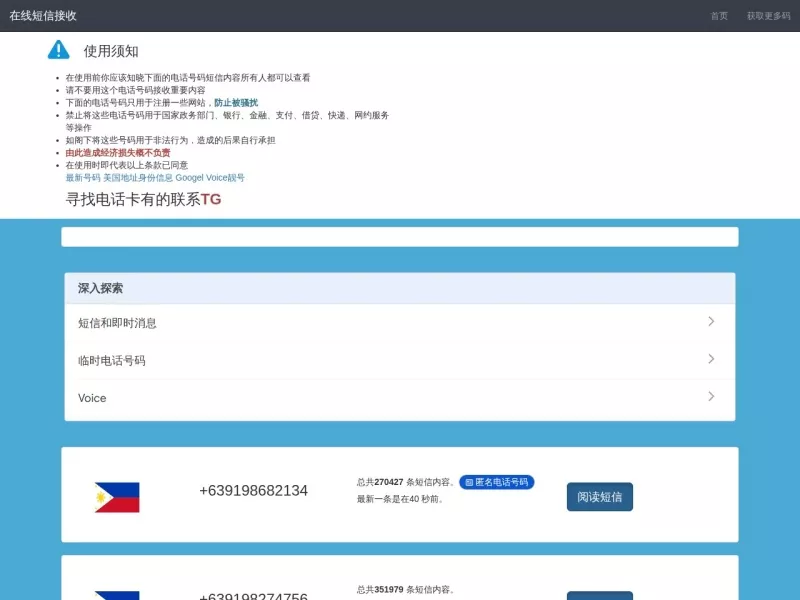
Task: Open the Googel Voice靓号 link
Action: (210, 178)
